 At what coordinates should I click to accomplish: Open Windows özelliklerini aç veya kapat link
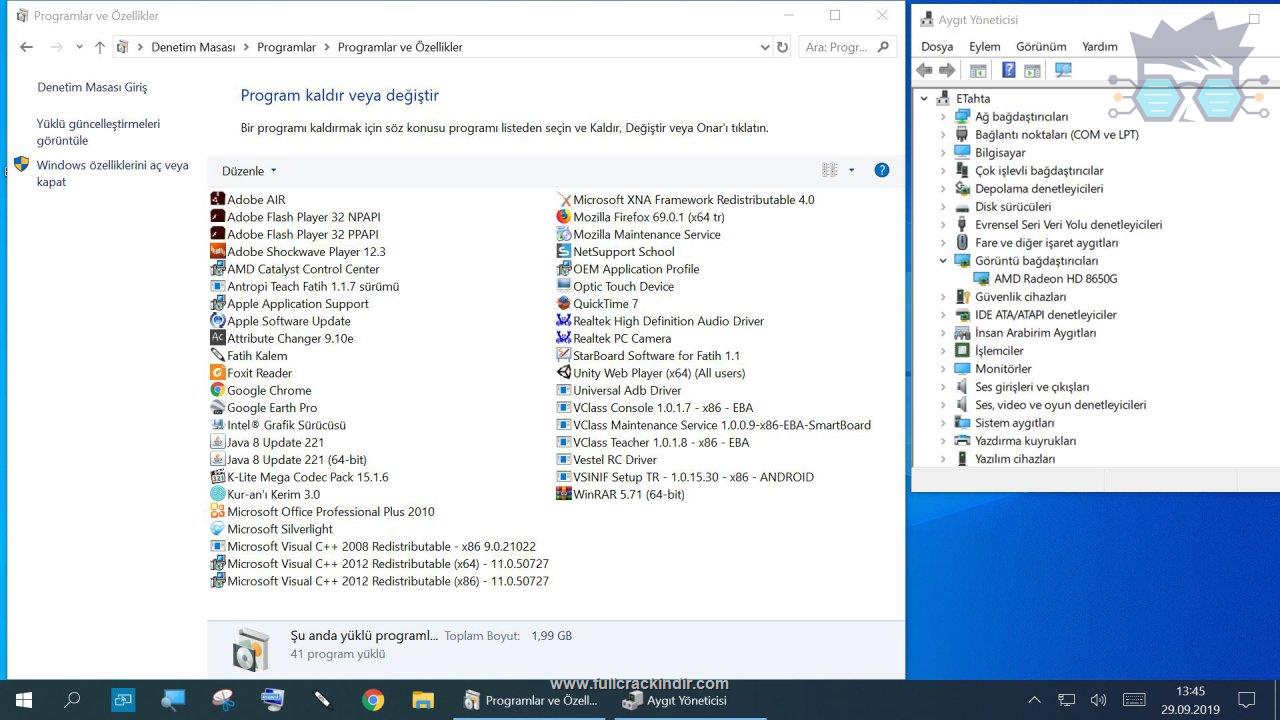[112, 173]
